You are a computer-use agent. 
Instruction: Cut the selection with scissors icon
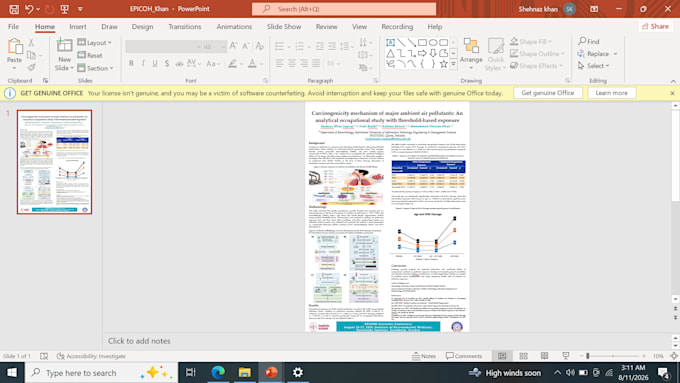pos(31,43)
